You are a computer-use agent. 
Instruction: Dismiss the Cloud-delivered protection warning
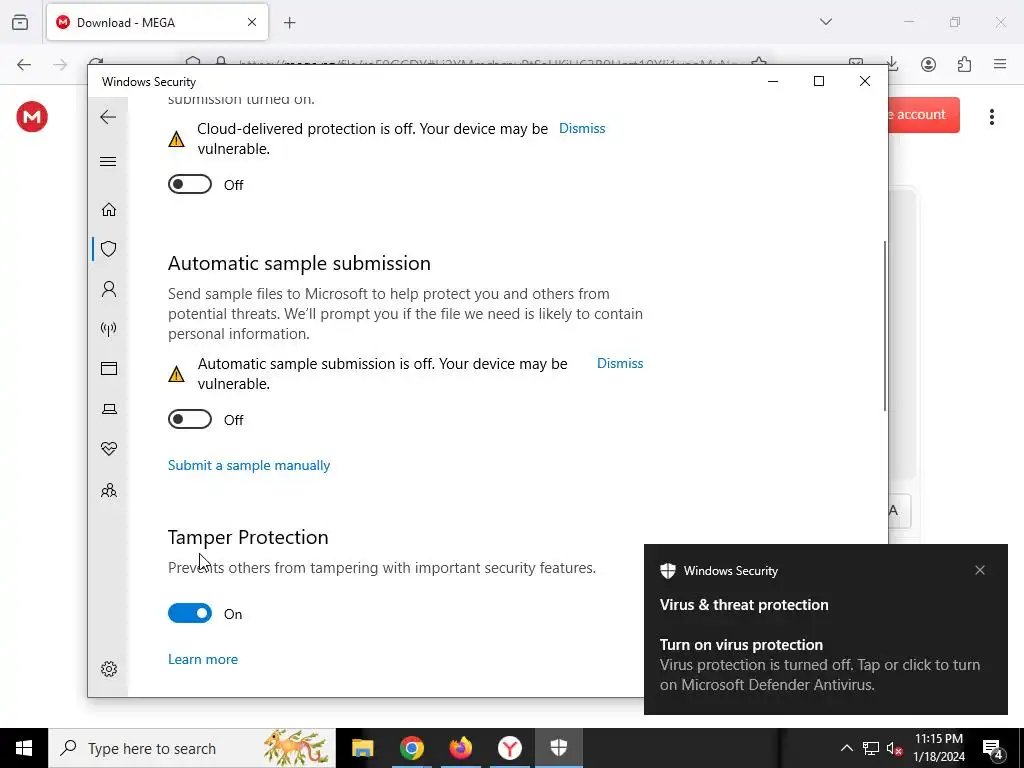[582, 129]
